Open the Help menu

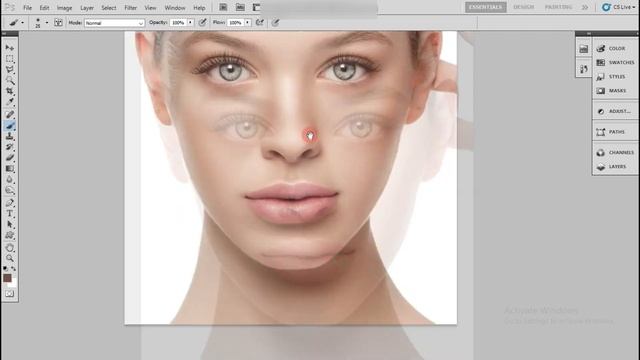click(x=199, y=8)
